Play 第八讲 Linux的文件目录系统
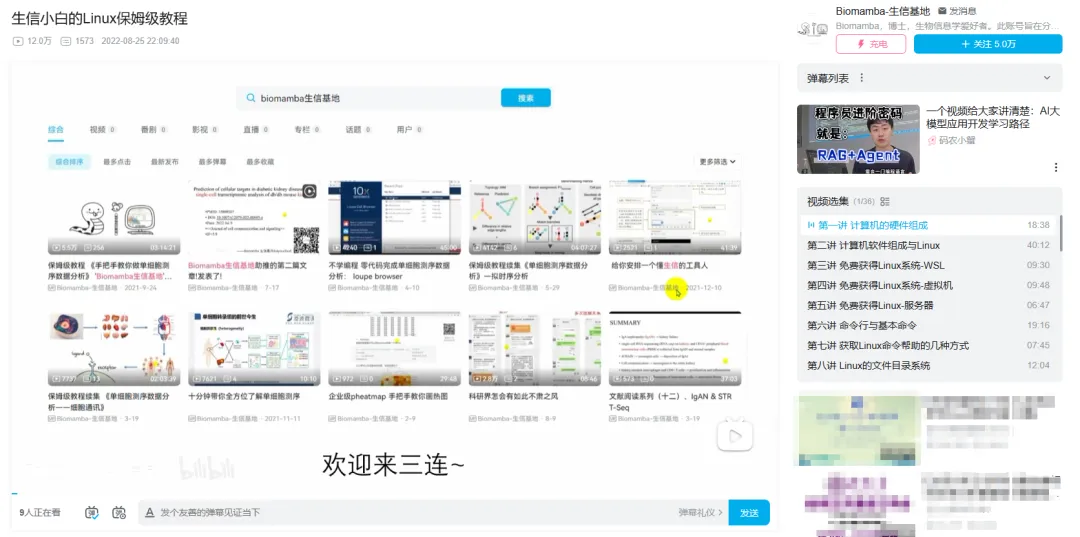The image size is (1080, 537). [x=928, y=365]
